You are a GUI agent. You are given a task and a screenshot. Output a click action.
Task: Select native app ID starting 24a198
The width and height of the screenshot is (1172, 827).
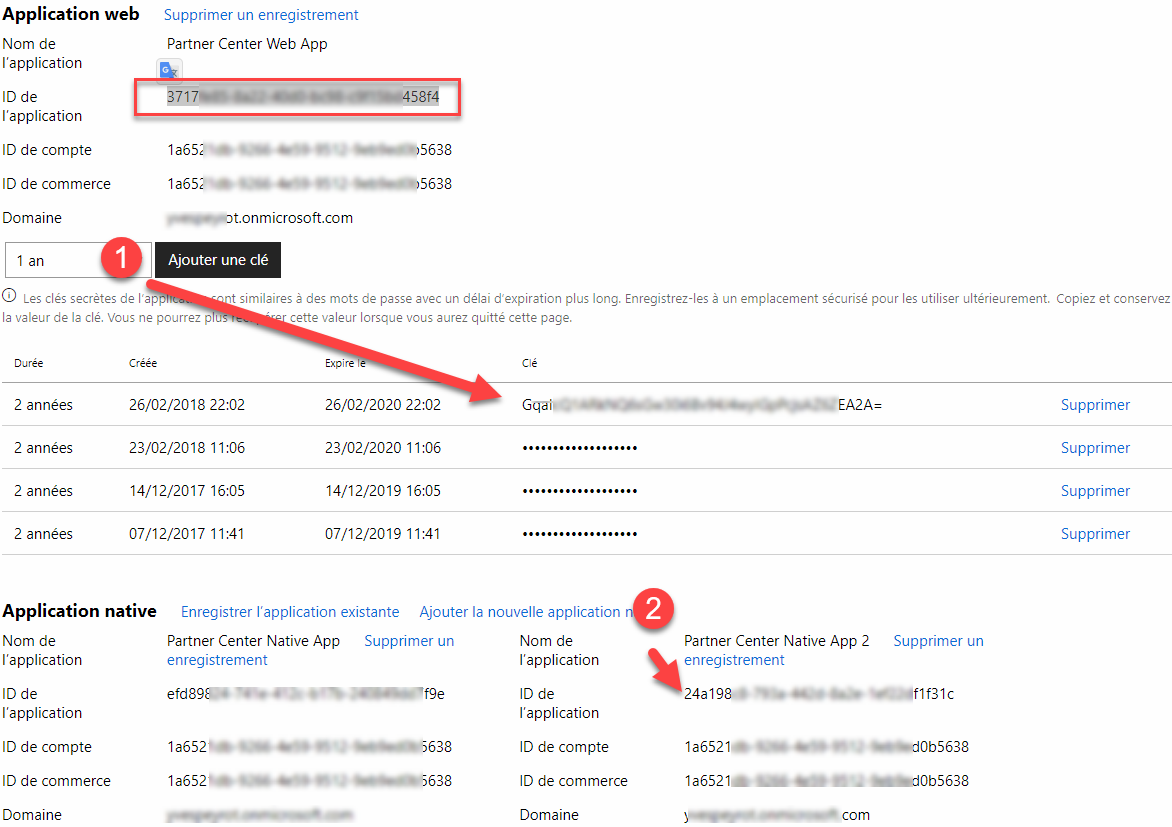[x=818, y=694]
